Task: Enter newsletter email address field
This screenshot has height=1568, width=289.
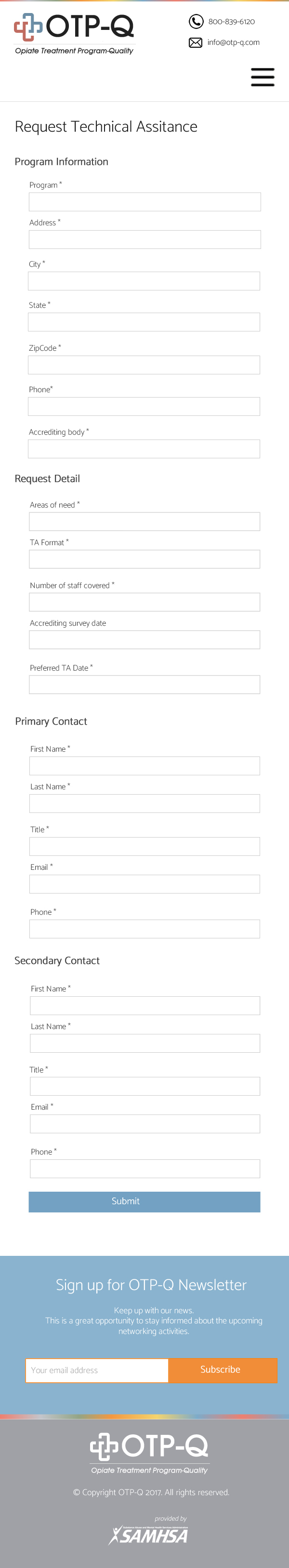Action: [97, 1370]
